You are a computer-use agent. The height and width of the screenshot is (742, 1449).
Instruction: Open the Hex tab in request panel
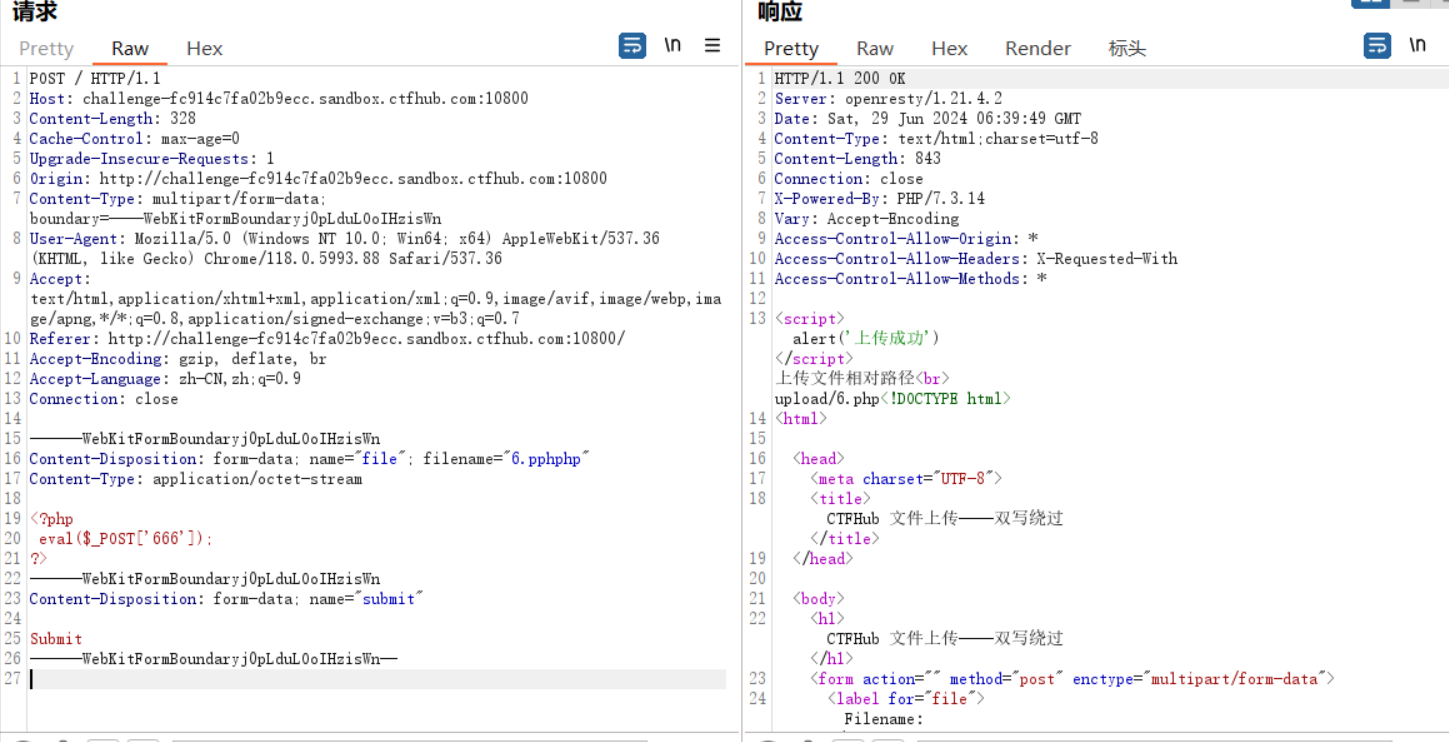coord(204,48)
